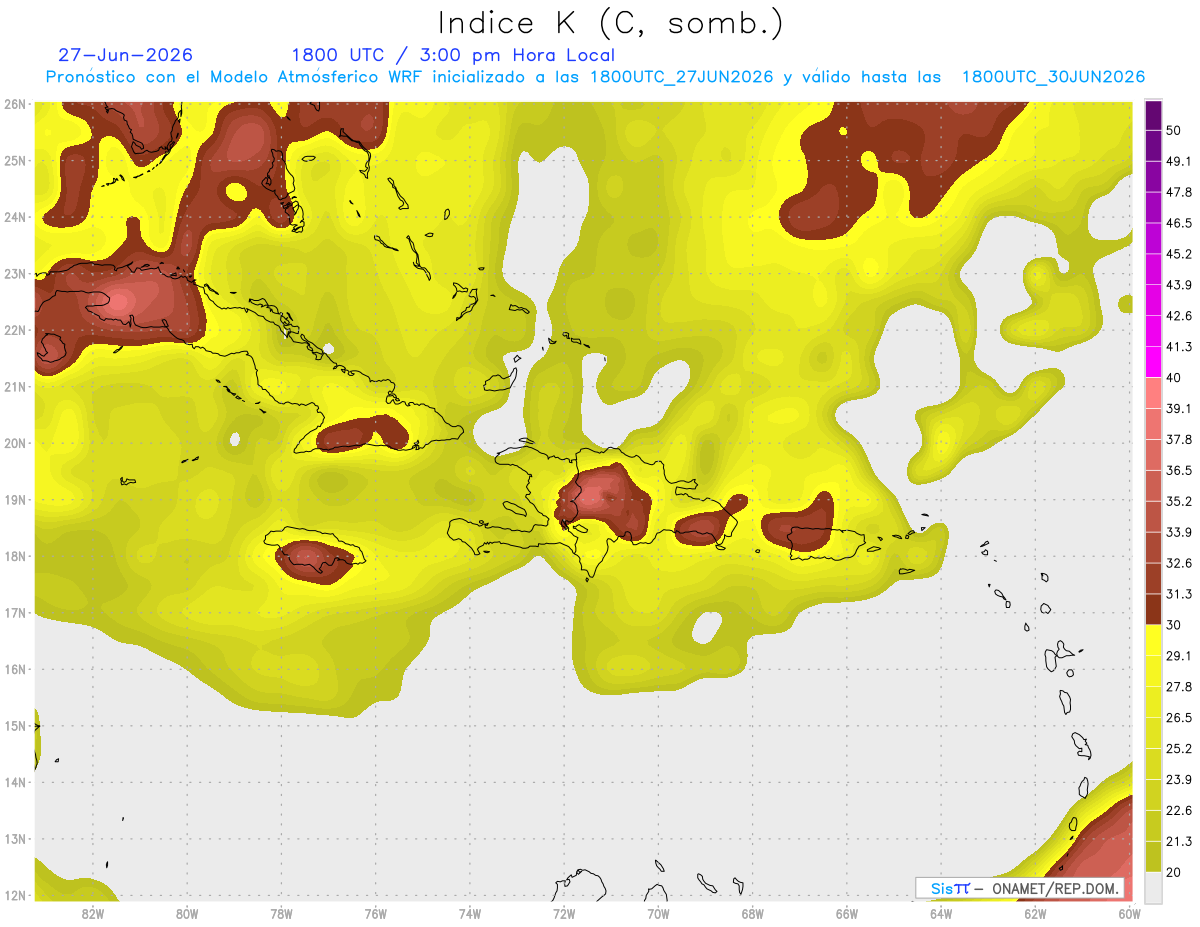Click the '25.2' value on the color scale
Screen dimensions: 1200x927
pyautogui.click(x=1179, y=749)
